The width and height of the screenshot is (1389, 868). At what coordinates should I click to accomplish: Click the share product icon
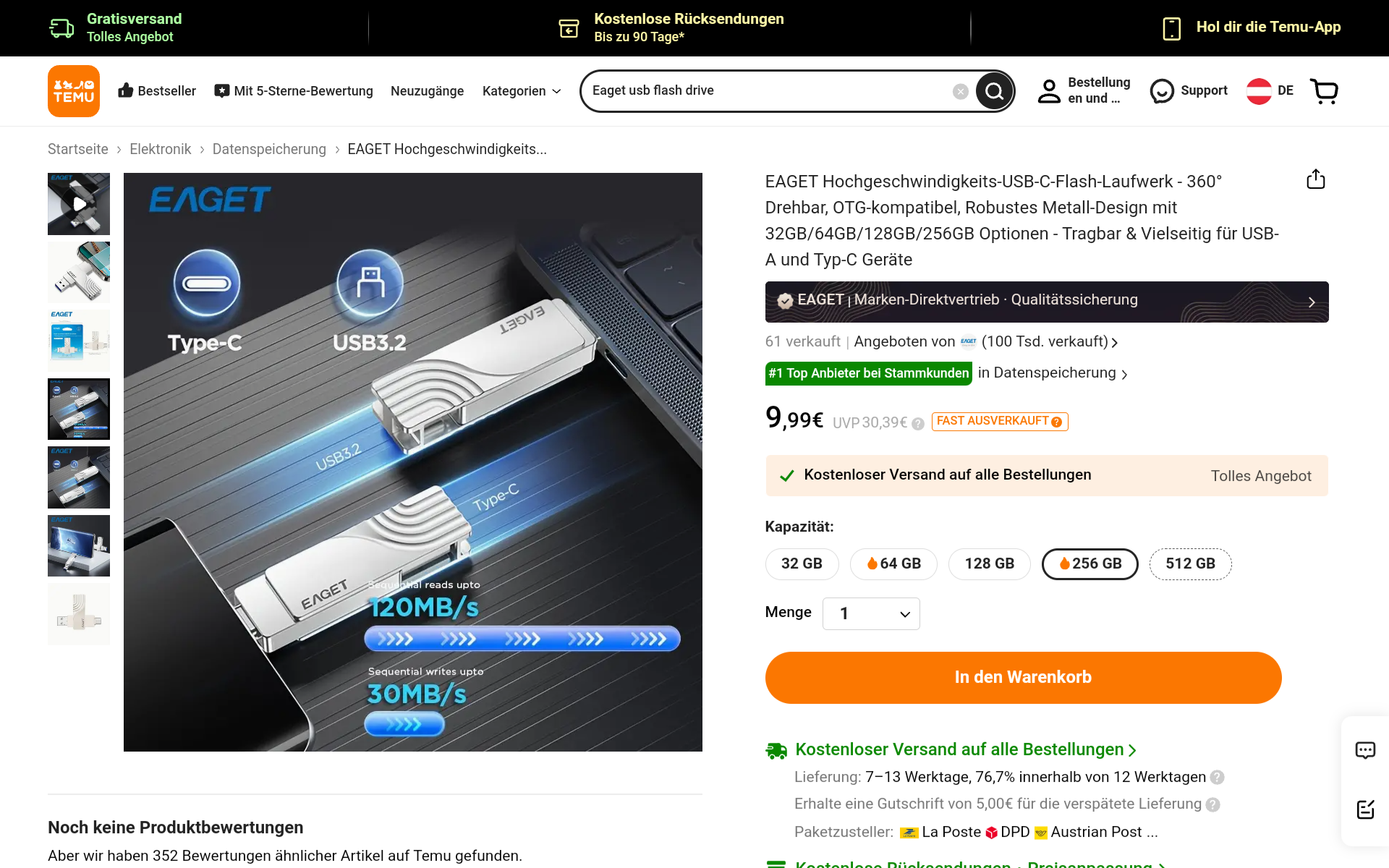coord(1315,179)
